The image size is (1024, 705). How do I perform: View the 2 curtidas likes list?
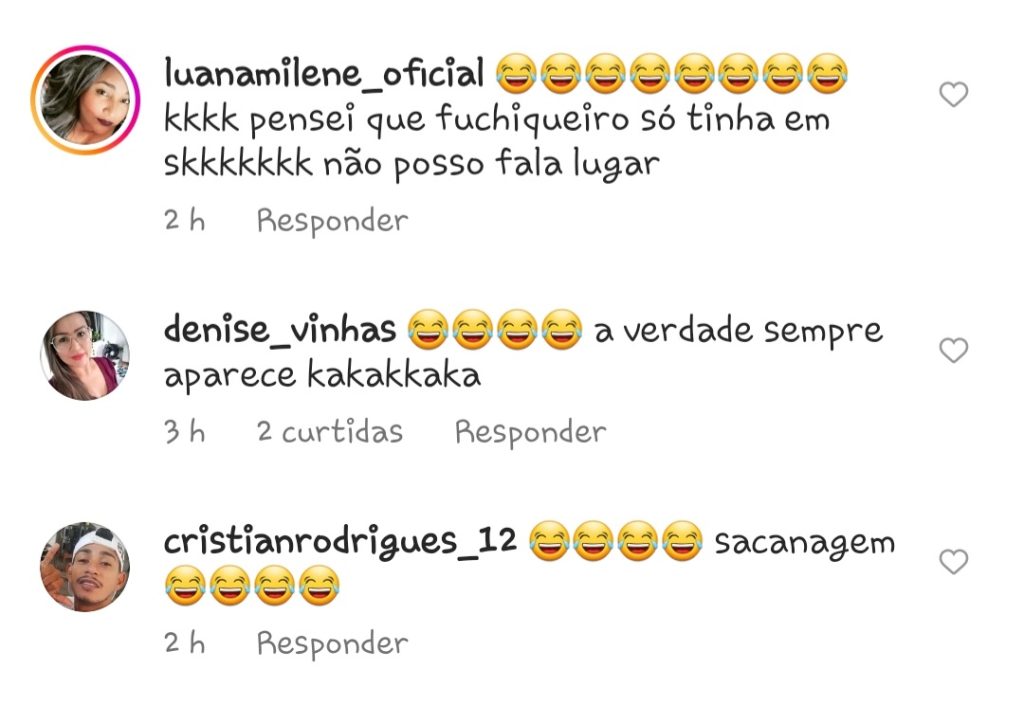point(330,432)
